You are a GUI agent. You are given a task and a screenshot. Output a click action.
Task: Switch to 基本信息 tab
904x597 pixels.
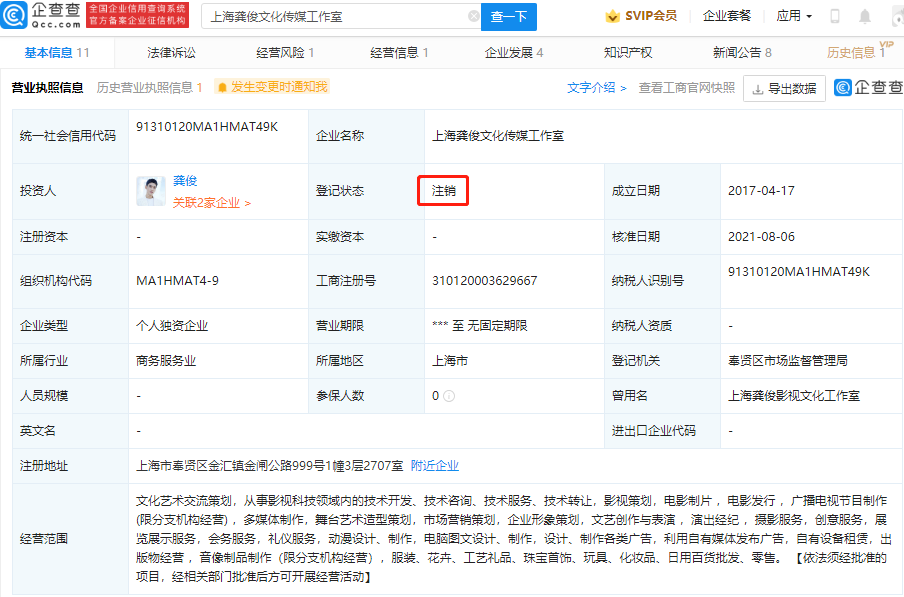point(56,53)
